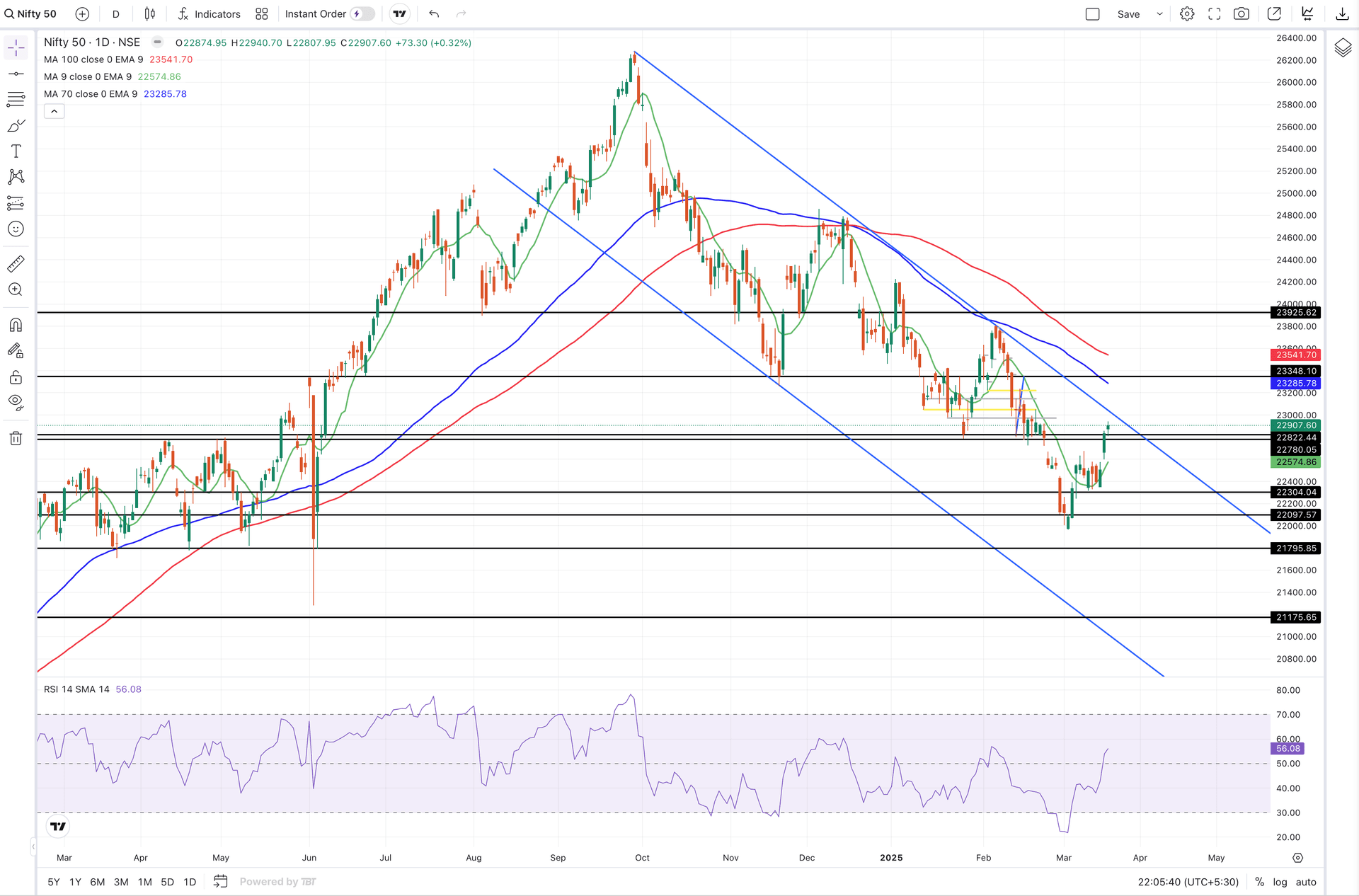Image resolution: width=1359 pixels, height=896 pixels.
Task: Toggle magnet mode
Action: (x=16, y=325)
